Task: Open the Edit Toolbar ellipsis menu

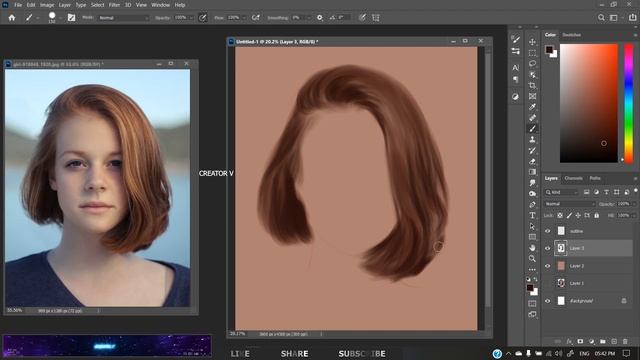Action: (x=532, y=269)
